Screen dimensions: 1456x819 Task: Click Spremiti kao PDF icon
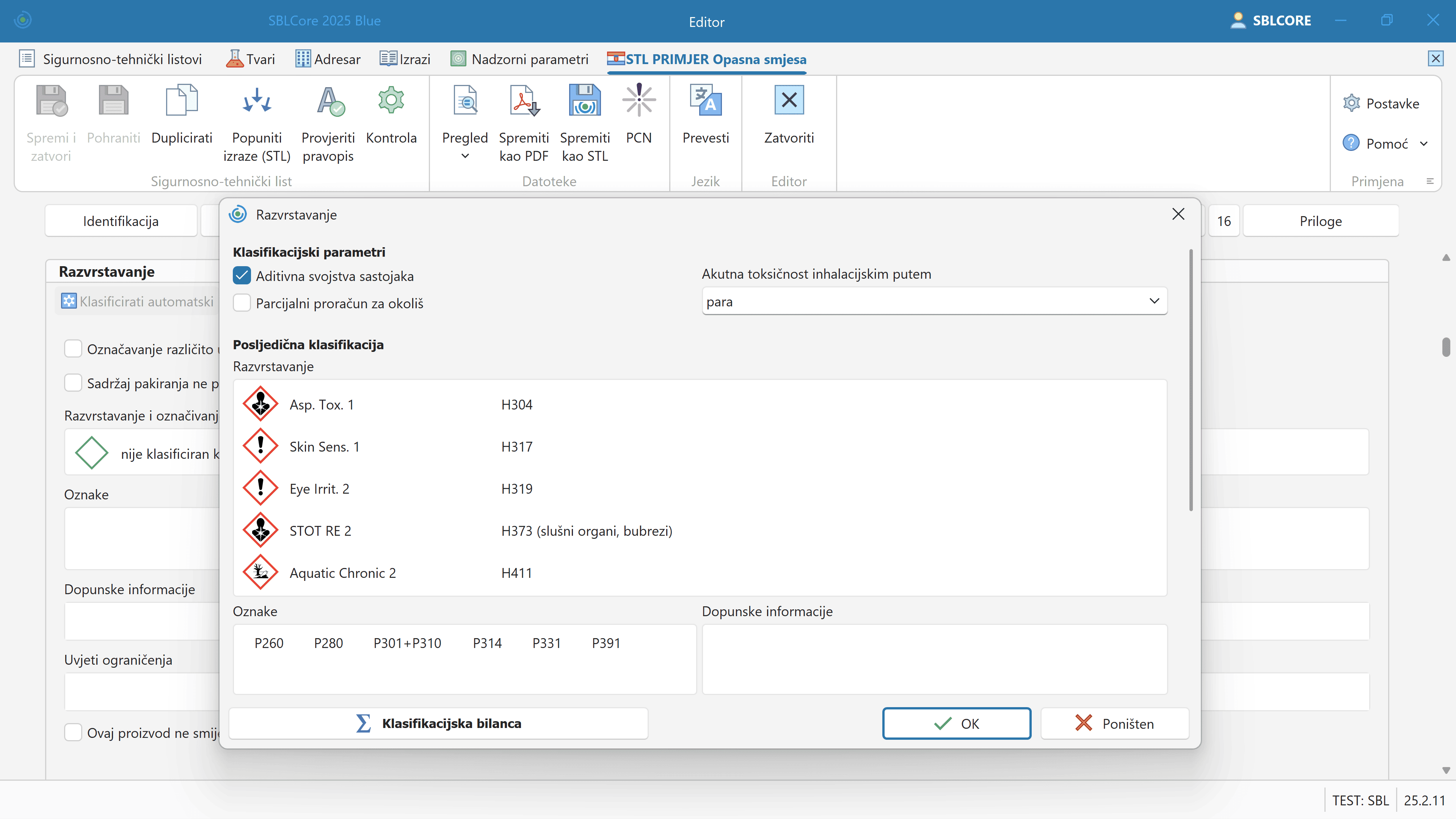(x=523, y=100)
